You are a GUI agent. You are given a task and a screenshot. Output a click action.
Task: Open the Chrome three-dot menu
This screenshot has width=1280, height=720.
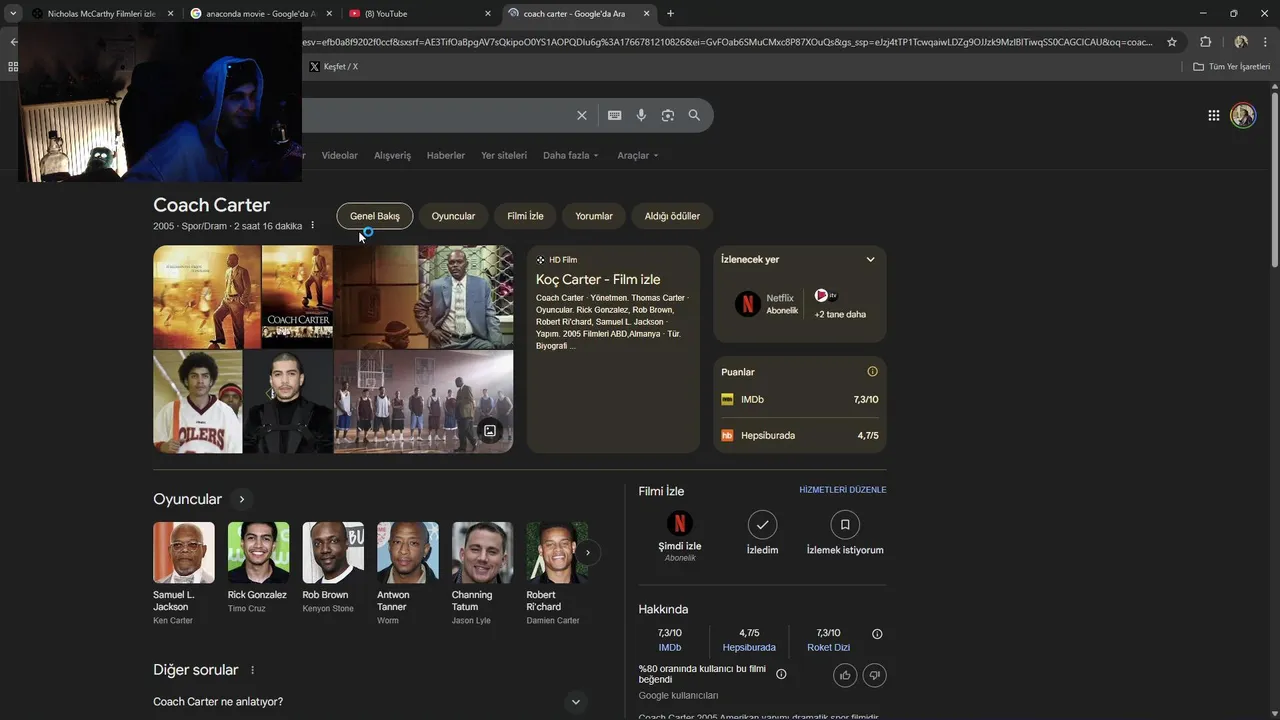click(1266, 42)
